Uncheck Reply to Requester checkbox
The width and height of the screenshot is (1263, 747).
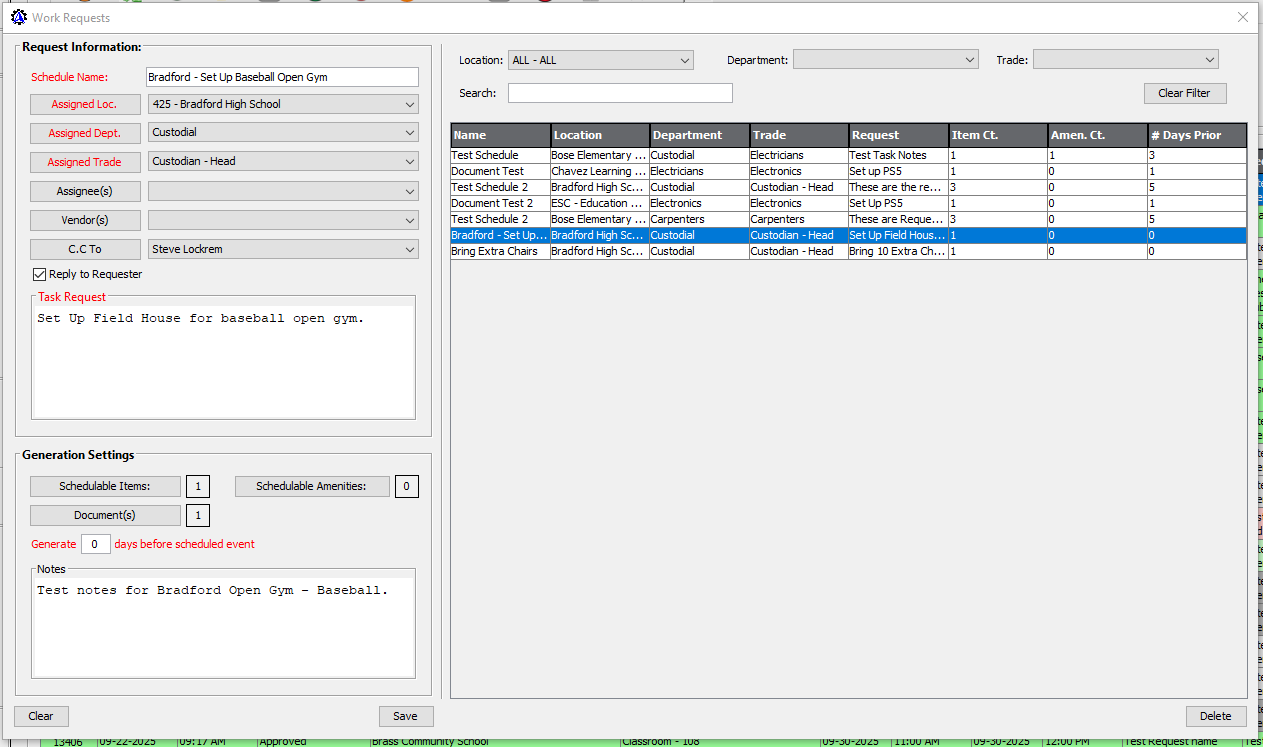40,274
